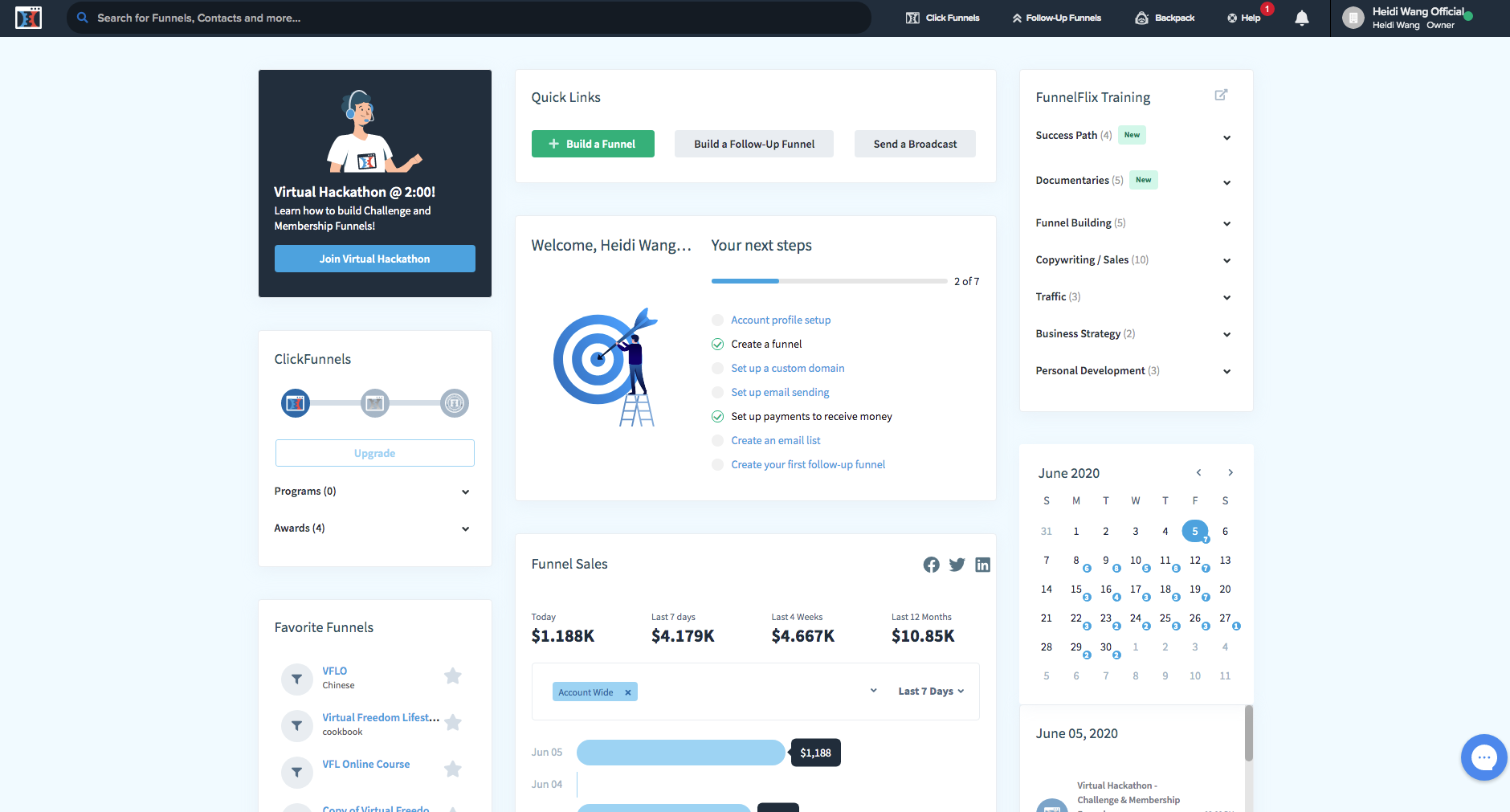Favorite star for VFLO funnel
1510x812 pixels.
point(453,676)
